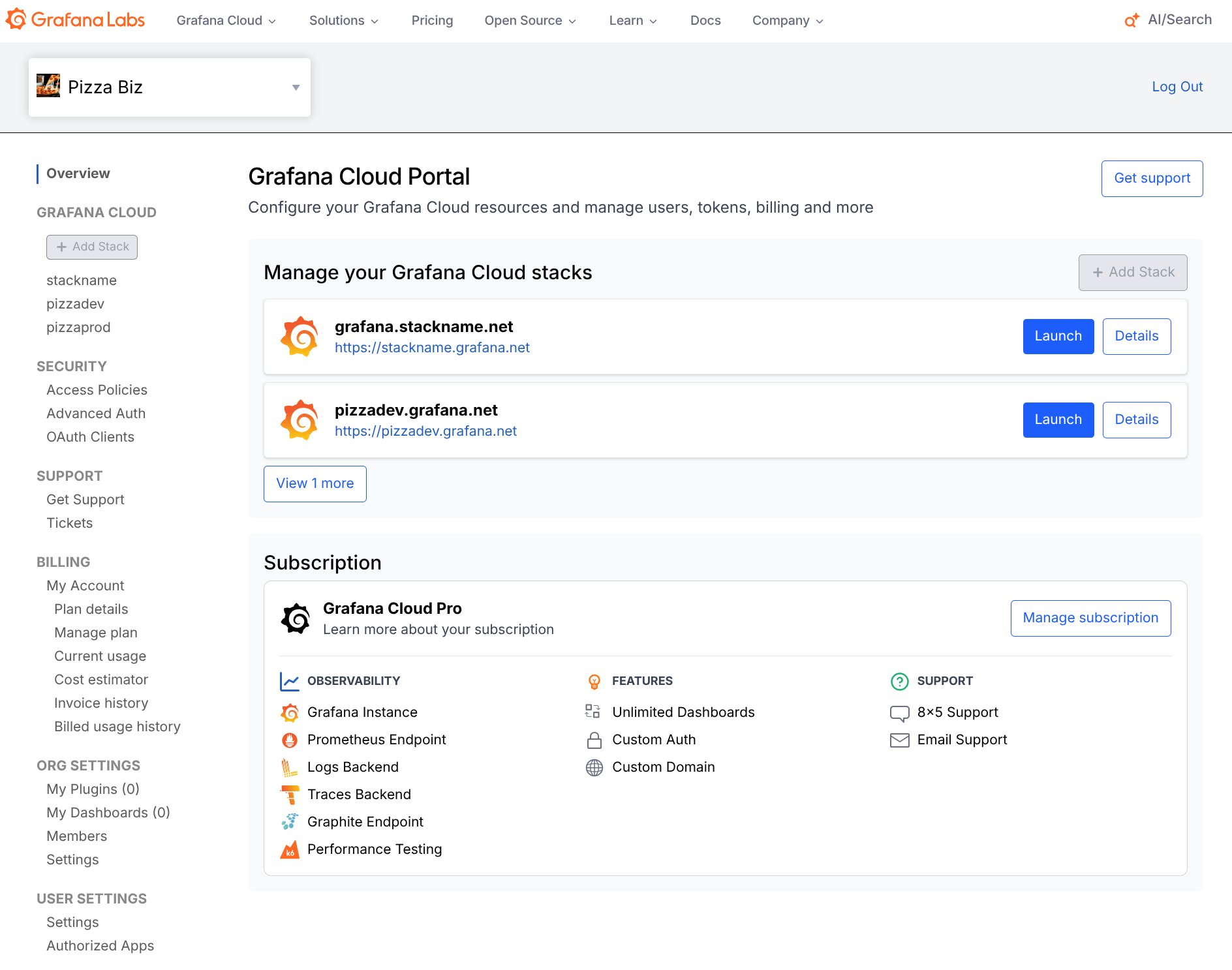The height and width of the screenshot is (970, 1232).
Task: Click the Support question mark icon
Action: tap(899, 681)
